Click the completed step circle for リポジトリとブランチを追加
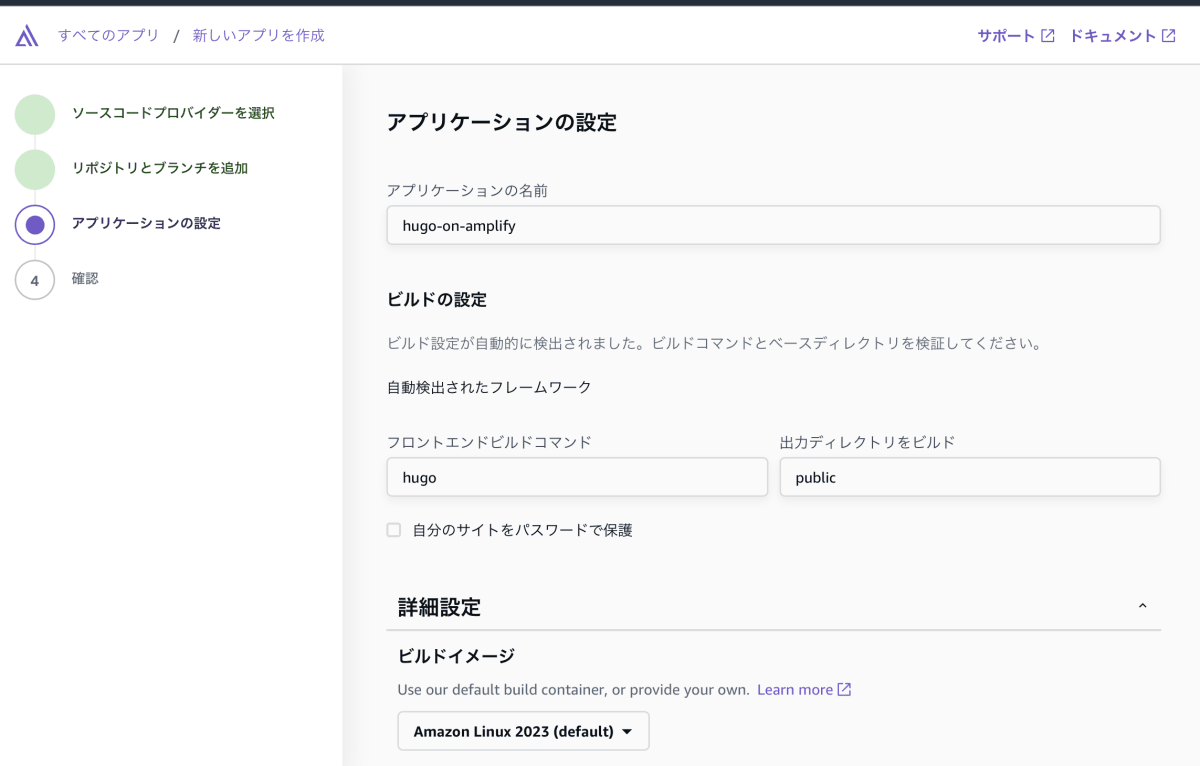 (x=35, y=169)
